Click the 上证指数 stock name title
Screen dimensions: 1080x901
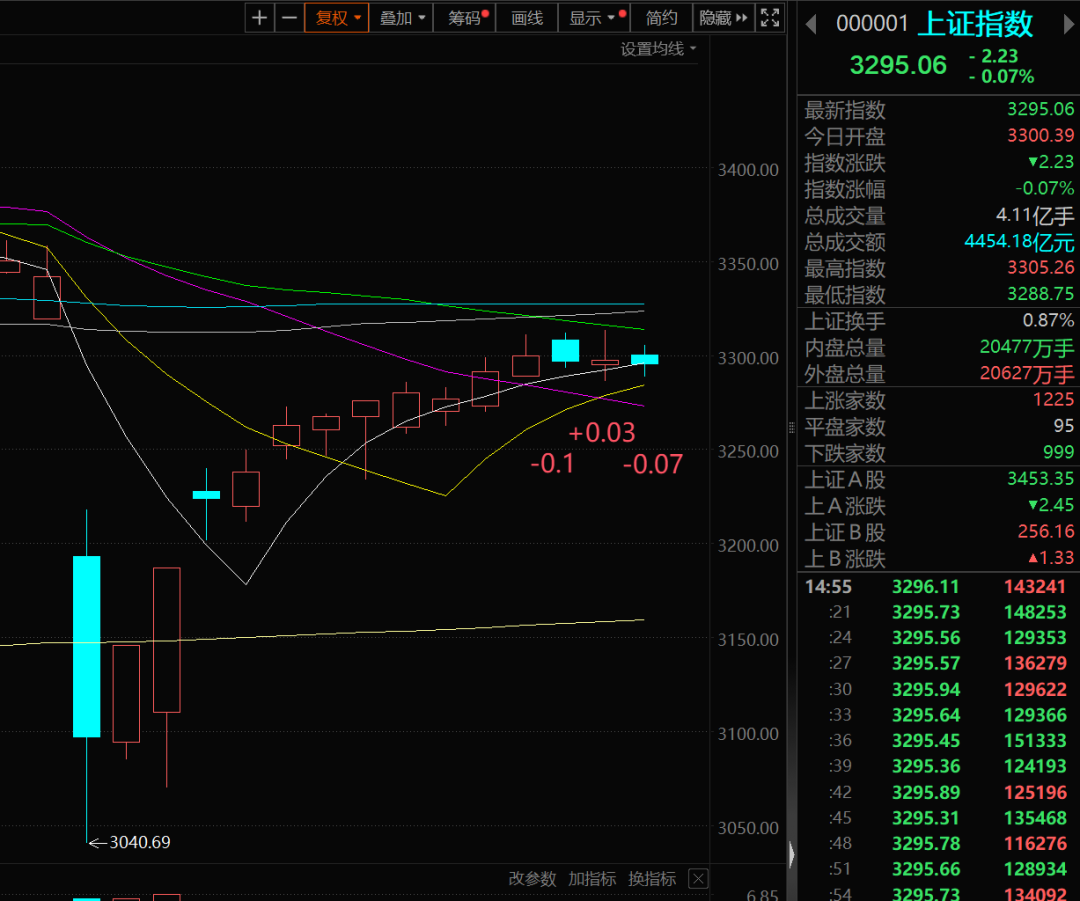[974, 24]
